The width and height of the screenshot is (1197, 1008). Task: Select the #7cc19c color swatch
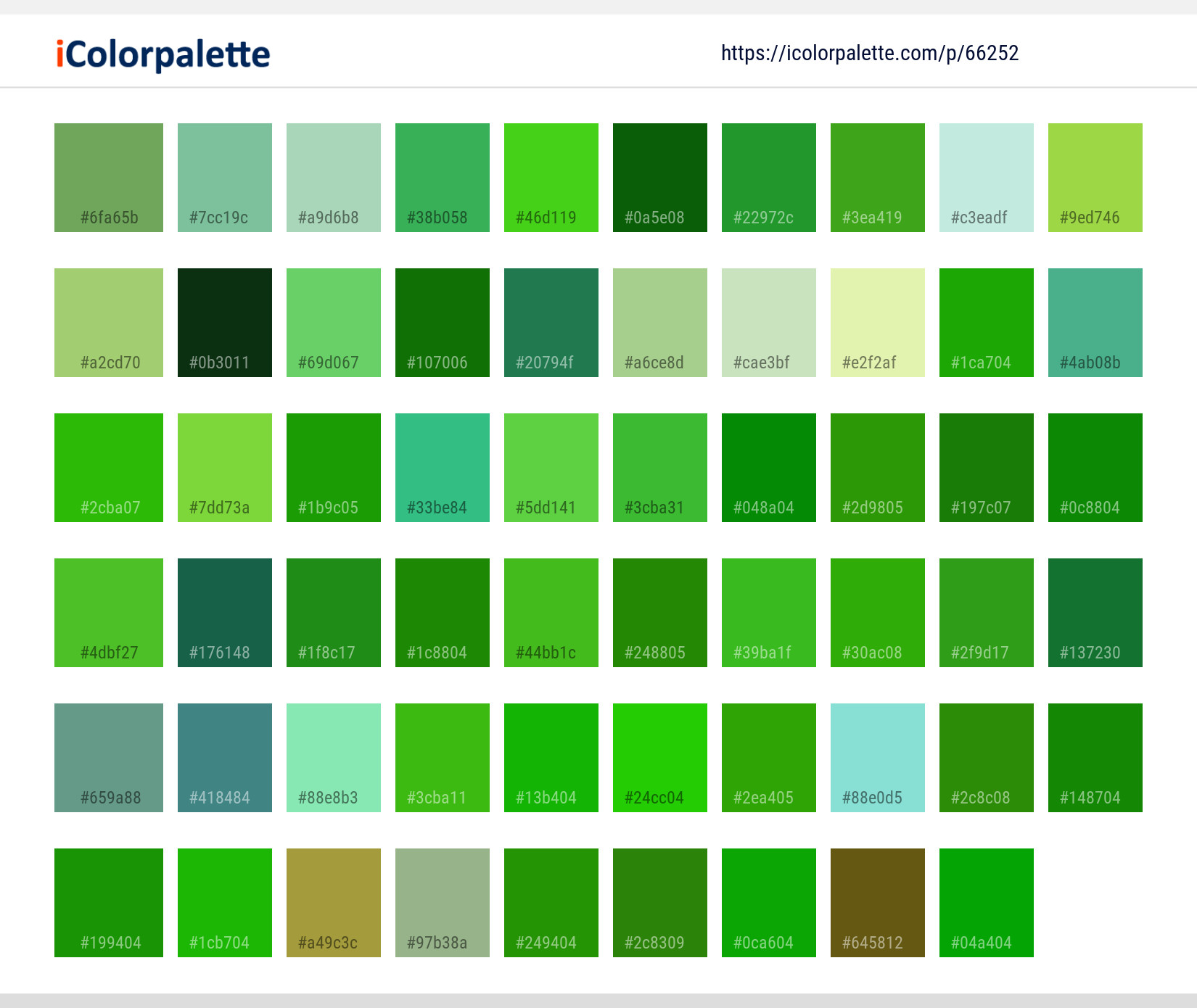pyautogui.click(x=225, y=178)
